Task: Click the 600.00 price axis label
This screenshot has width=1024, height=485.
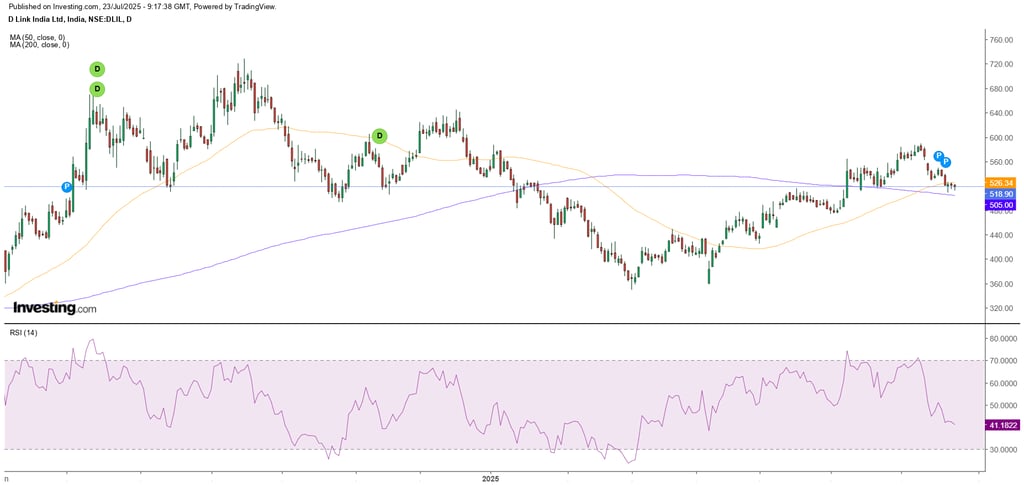Action: (x=1000, y=138)
